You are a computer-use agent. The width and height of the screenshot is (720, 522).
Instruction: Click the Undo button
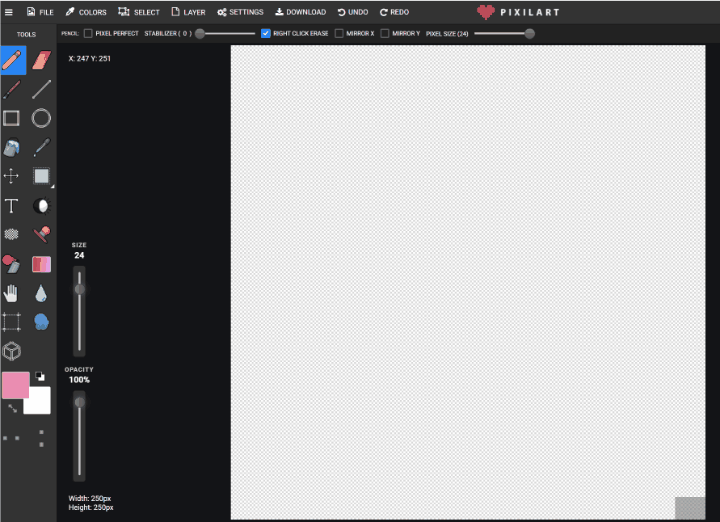point(353,12)
